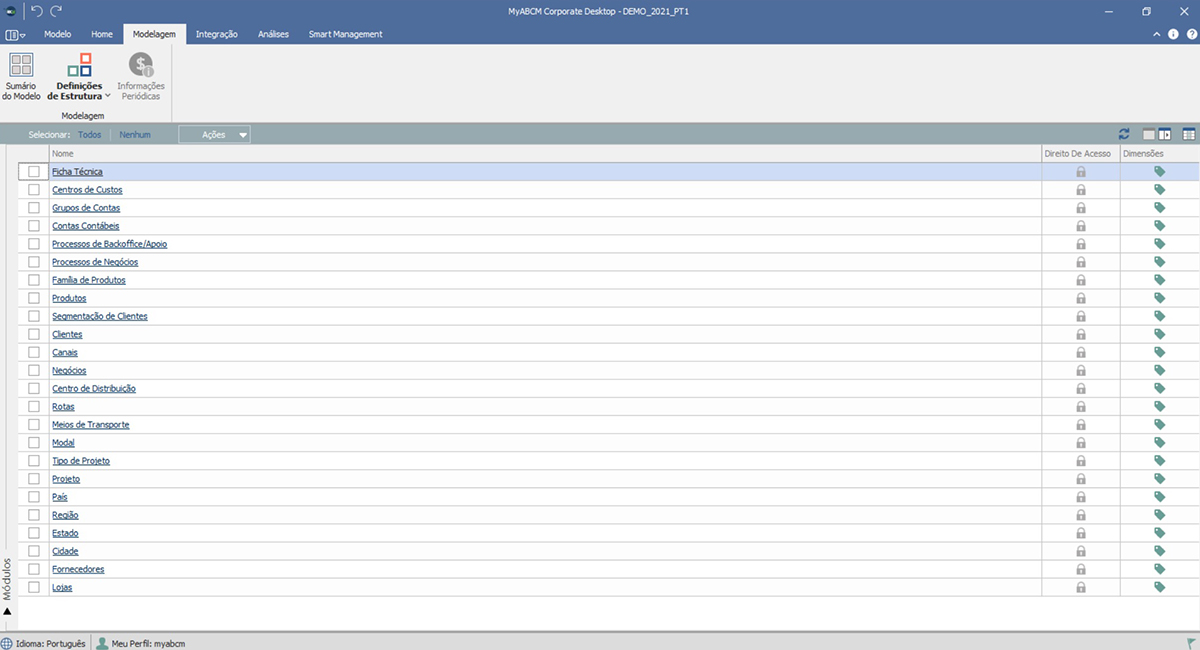Check the Grupos de Contas row checkbox

pyautogui.click(x=34, y=208)
